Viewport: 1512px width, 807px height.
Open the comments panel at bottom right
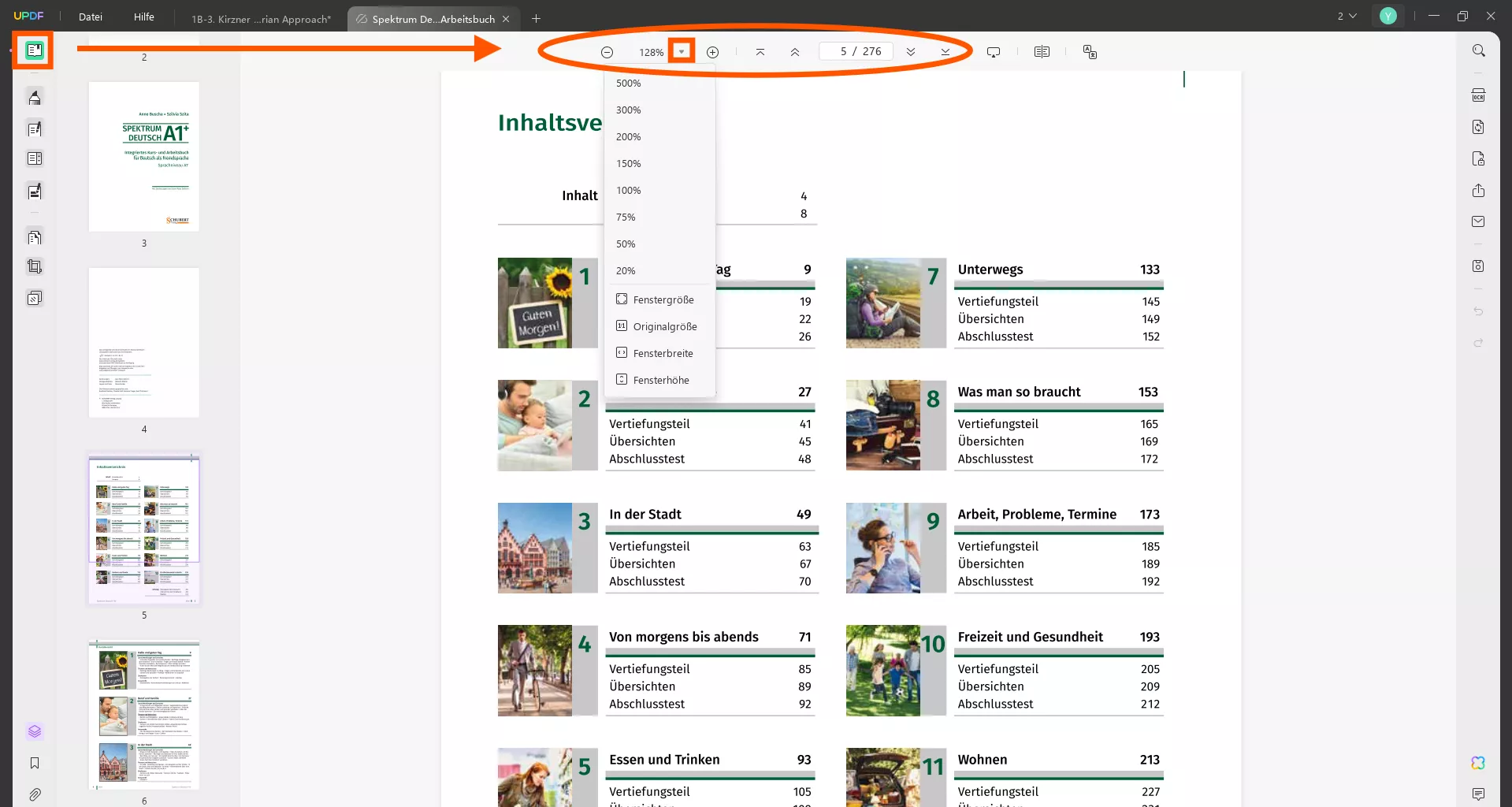[x=1478, y=794]
